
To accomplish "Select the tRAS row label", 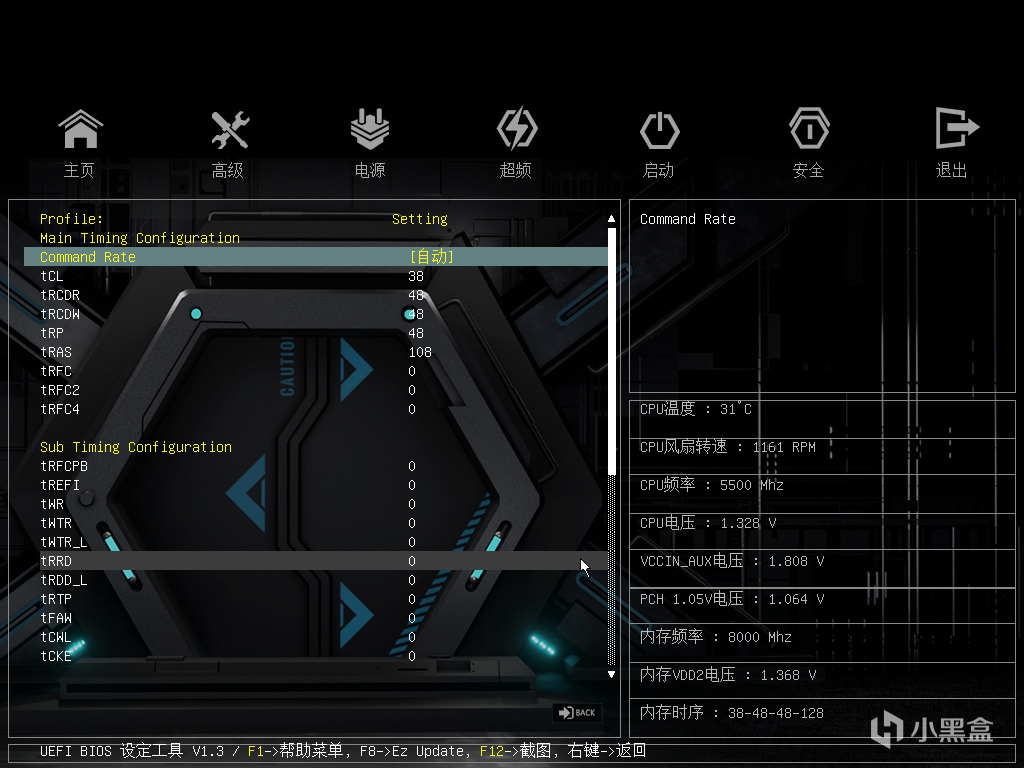I will tap(56, 352).
